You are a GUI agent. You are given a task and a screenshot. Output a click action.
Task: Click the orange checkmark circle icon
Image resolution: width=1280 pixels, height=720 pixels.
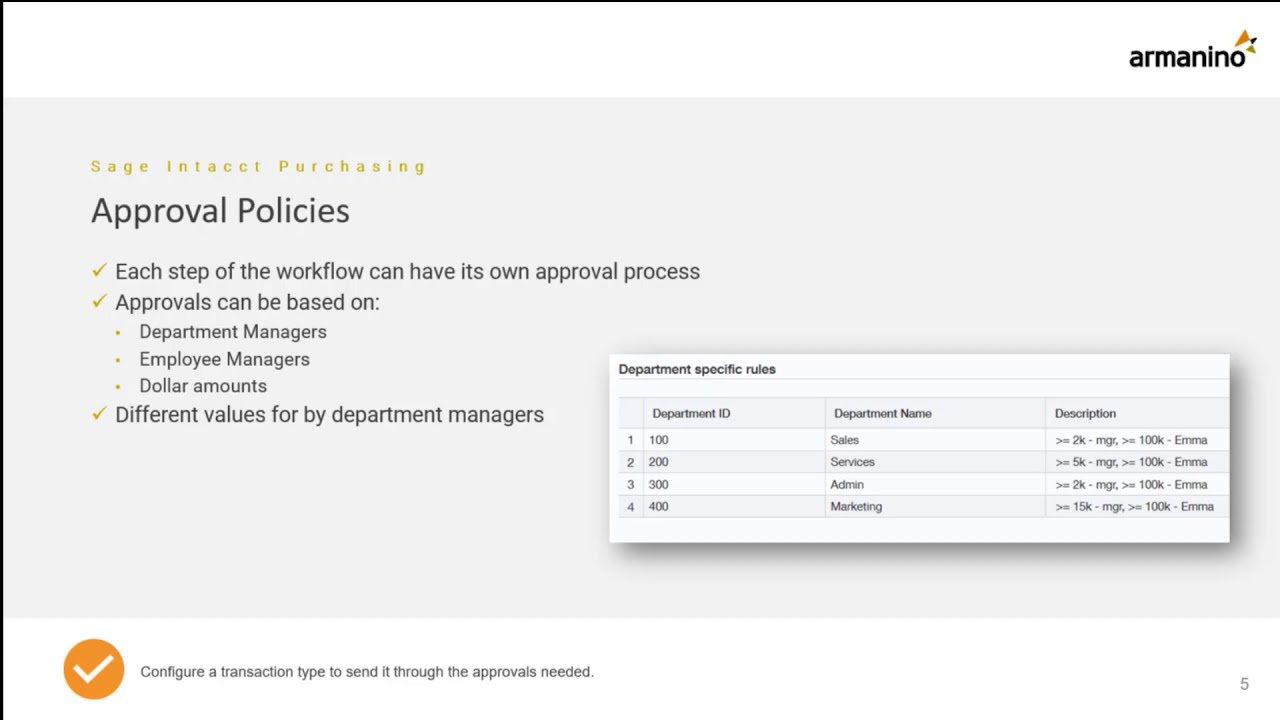(x=93, y=669)
